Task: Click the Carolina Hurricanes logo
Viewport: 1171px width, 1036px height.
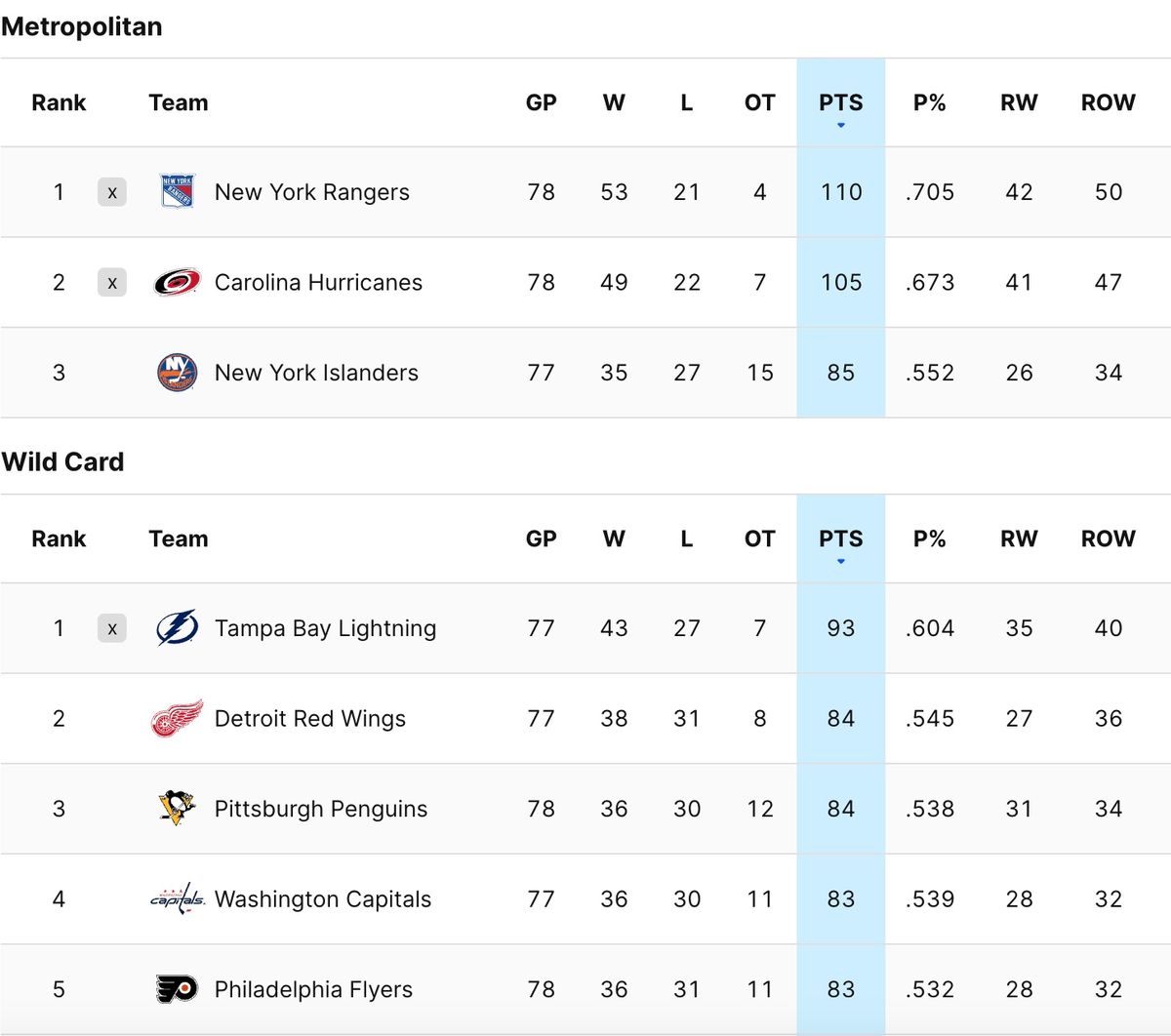Action: [x=178, y=282]
